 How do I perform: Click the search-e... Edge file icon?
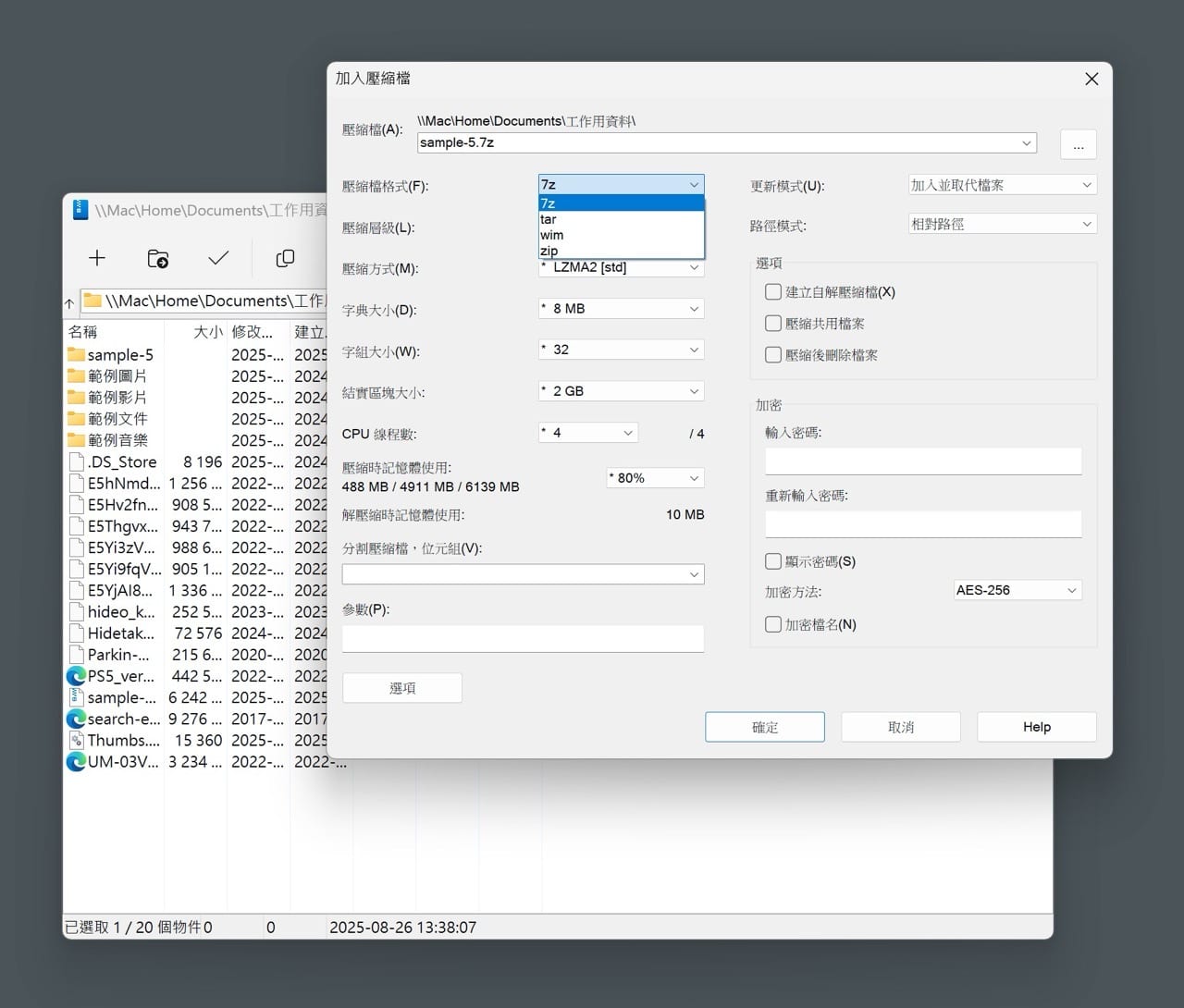pos(76,719)
